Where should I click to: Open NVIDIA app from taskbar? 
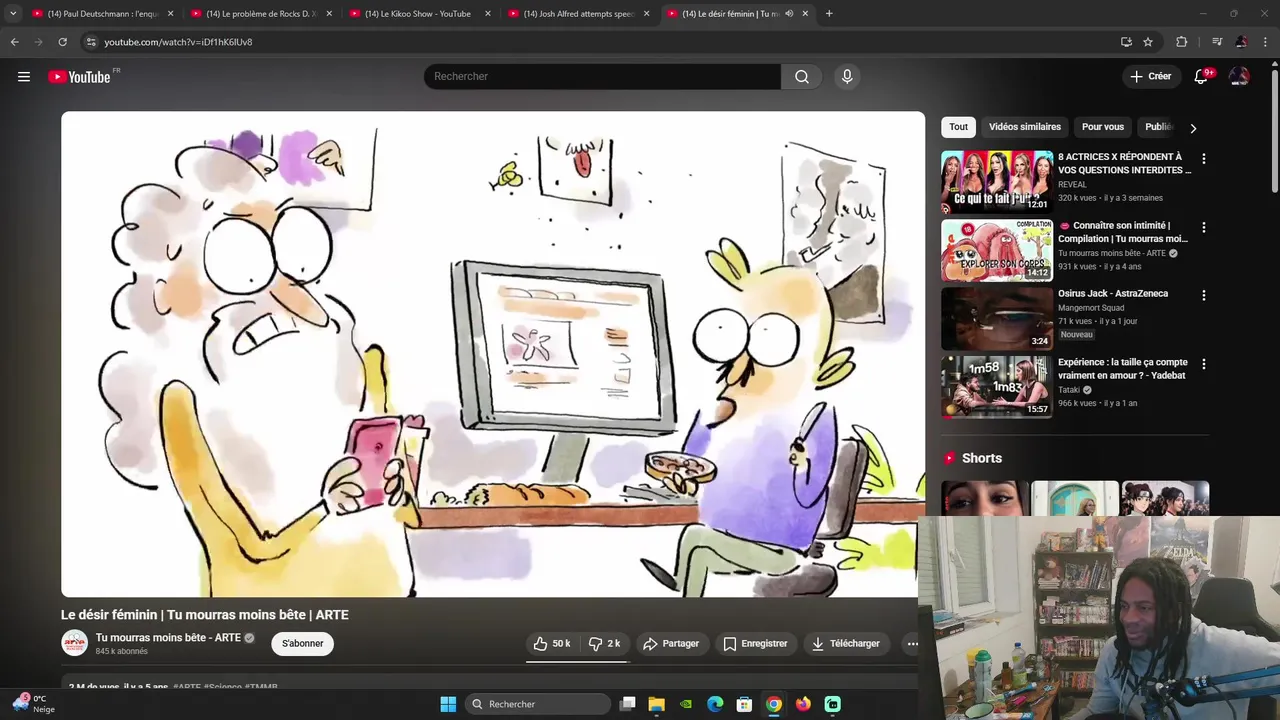coord(686,704)
